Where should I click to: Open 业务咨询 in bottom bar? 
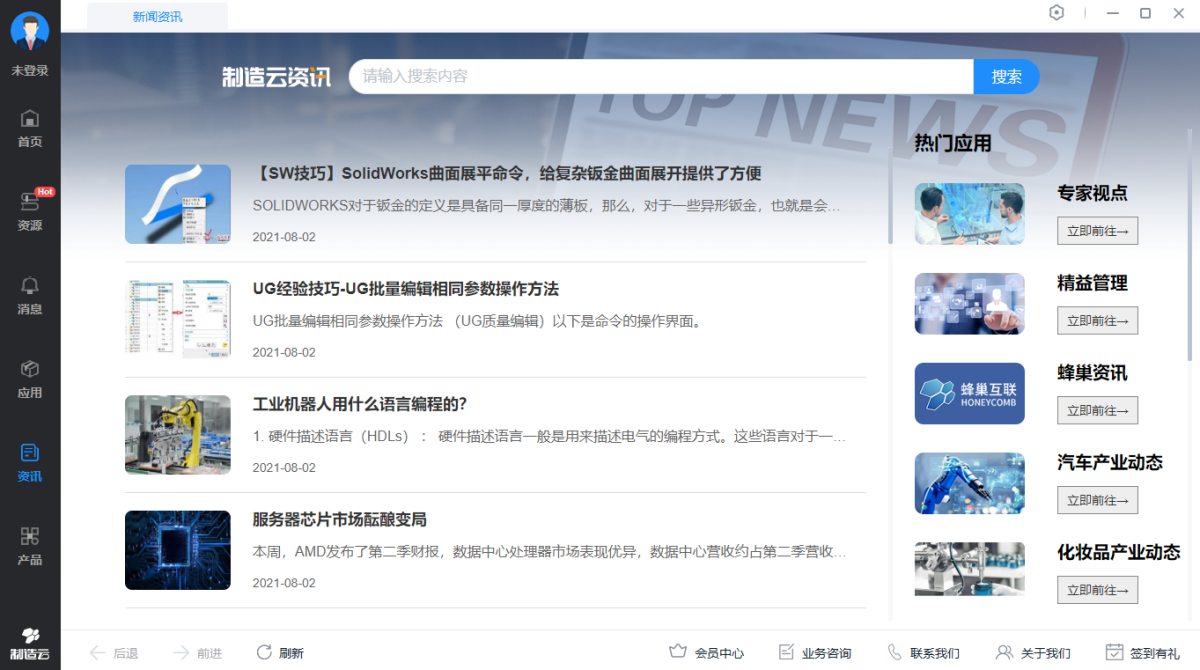point(815,653)
